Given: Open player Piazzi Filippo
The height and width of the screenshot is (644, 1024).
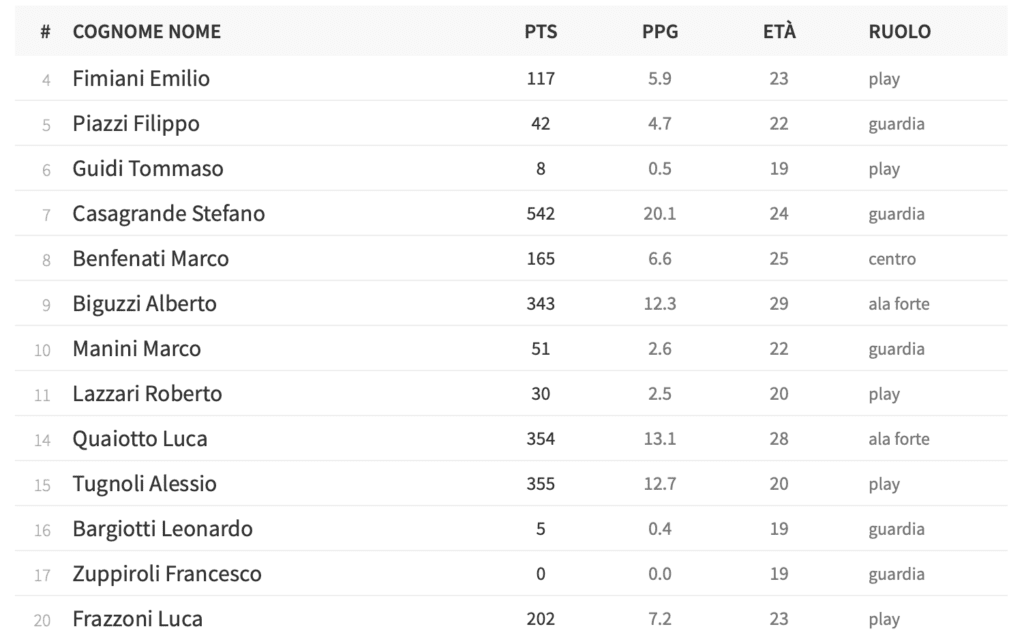Looking at the screenshot, I should [x=136, y=123].
